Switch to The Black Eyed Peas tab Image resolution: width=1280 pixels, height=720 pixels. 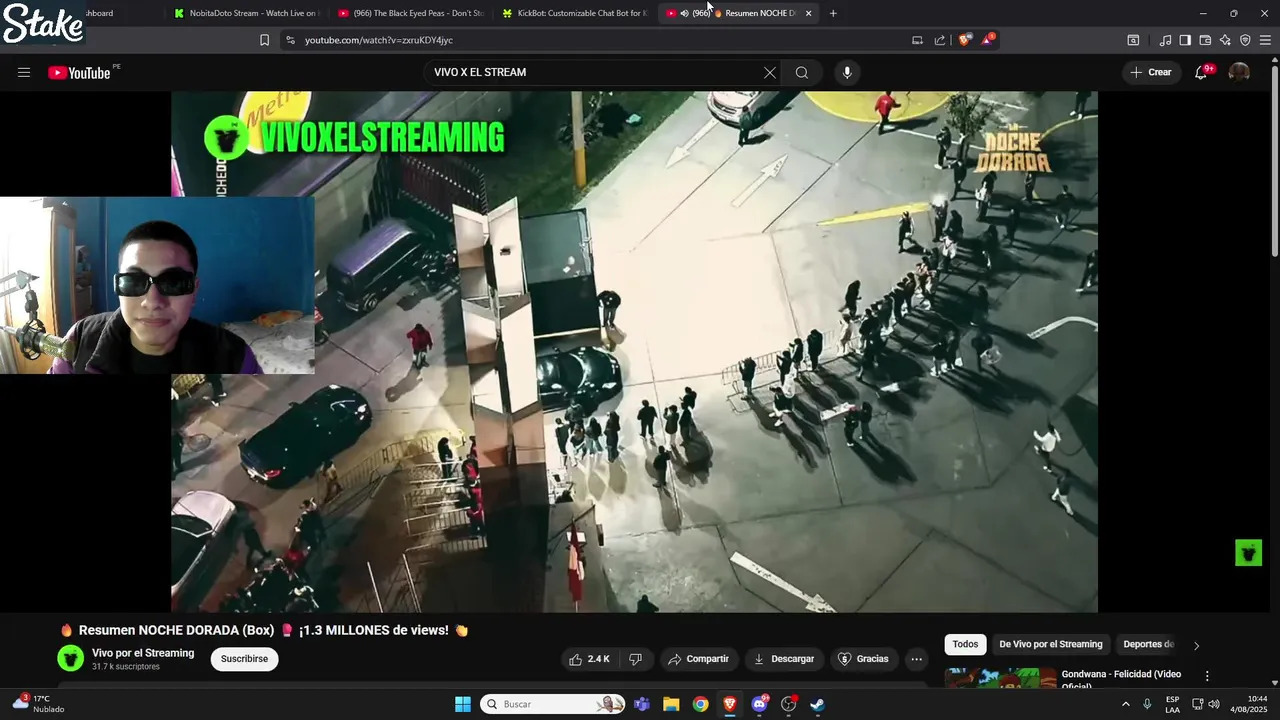(410, 13)
